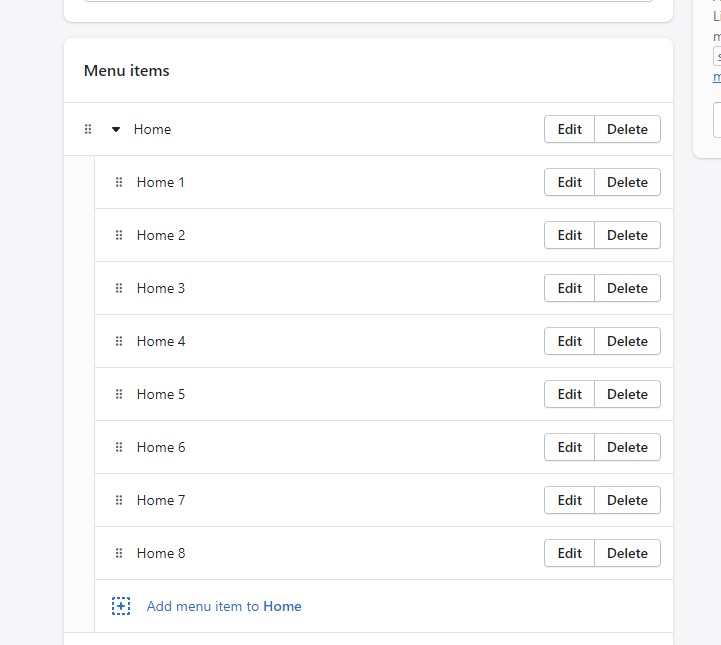Delete the top-level Home menu item
The image size is (721, 645).
click(627, 129)
